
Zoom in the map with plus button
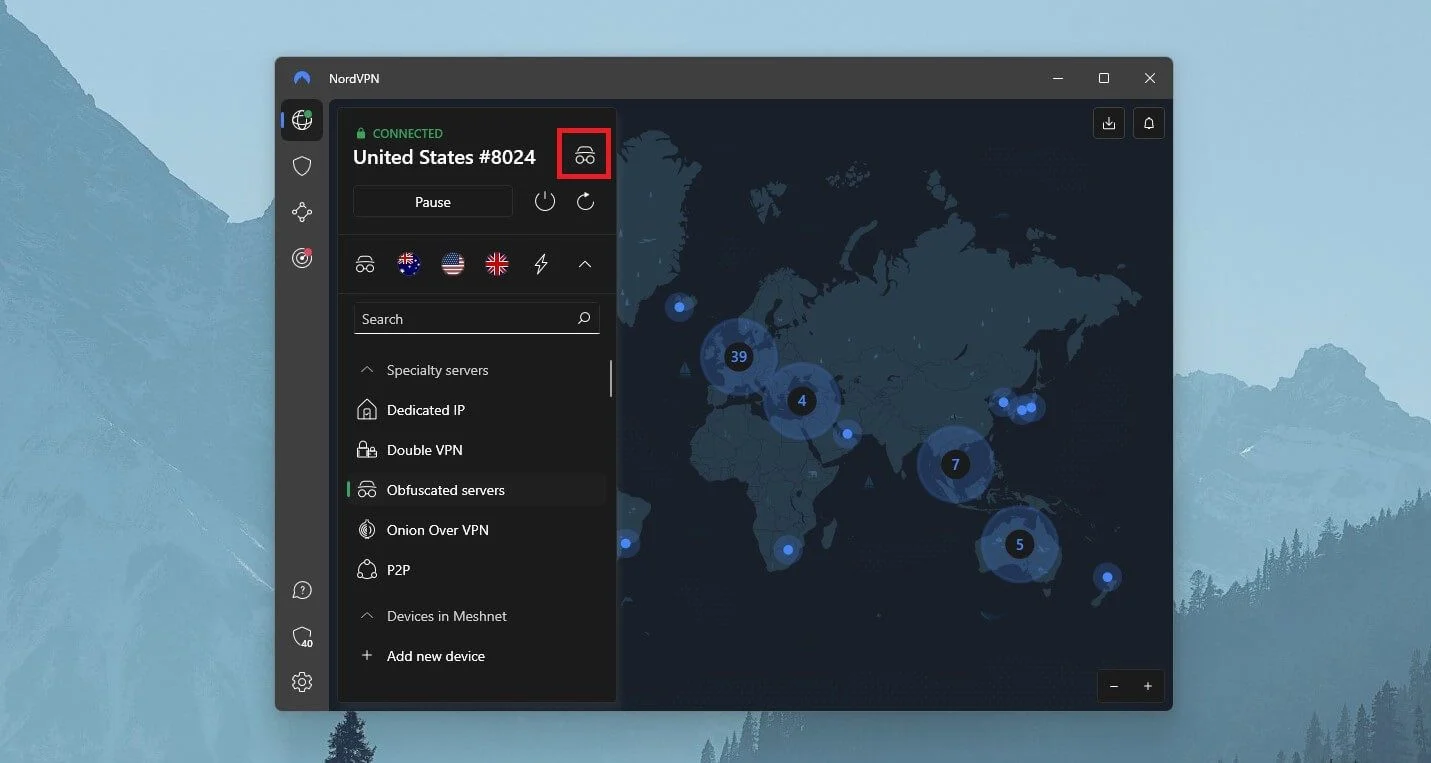point(1148,686)
